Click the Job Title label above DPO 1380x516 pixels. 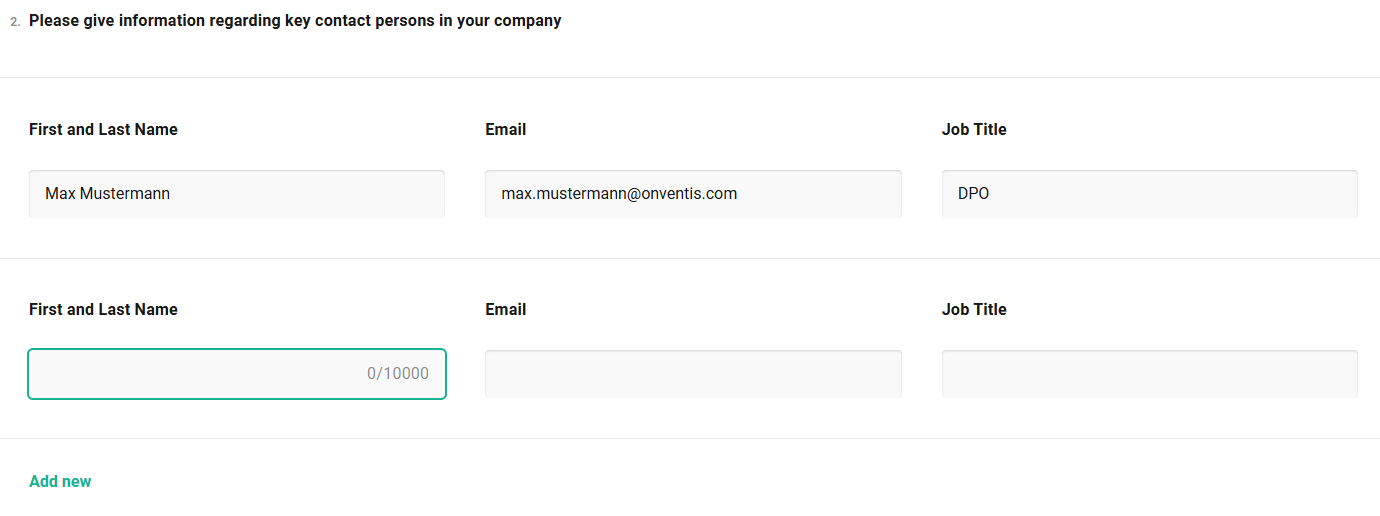coord(974,129)
